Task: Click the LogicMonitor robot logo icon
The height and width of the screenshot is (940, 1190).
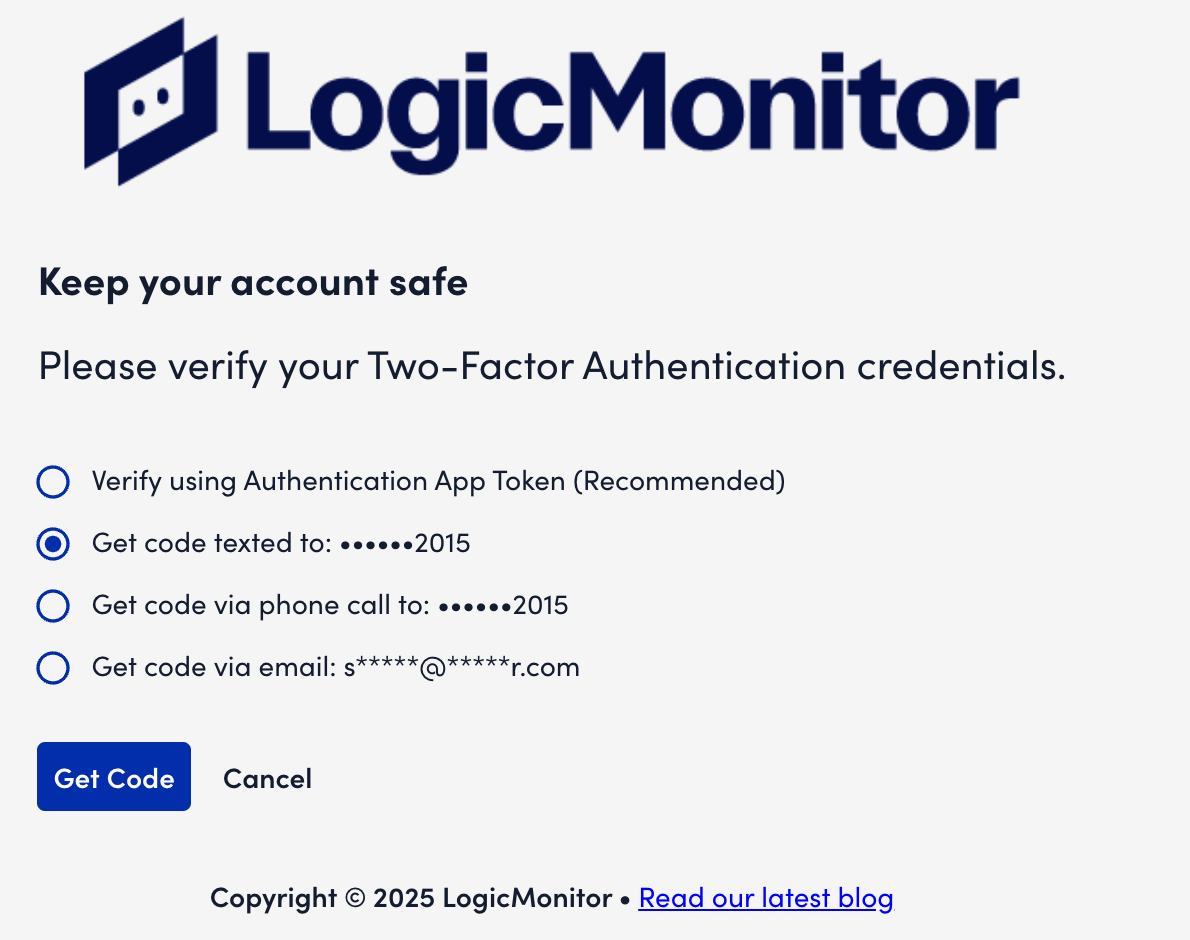Action: coord(150,101)
